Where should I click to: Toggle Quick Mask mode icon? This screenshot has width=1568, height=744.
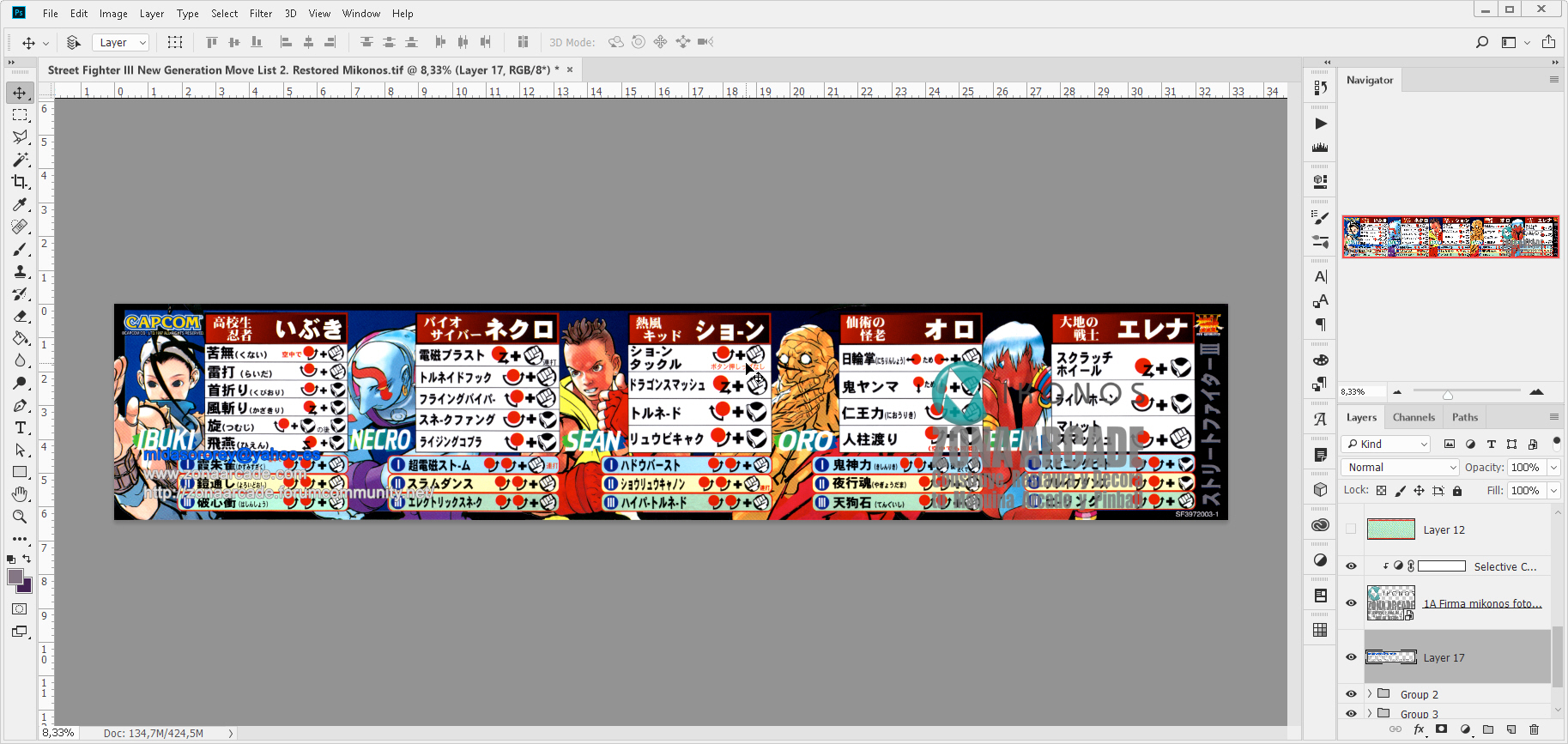click(x=20, y=609)
